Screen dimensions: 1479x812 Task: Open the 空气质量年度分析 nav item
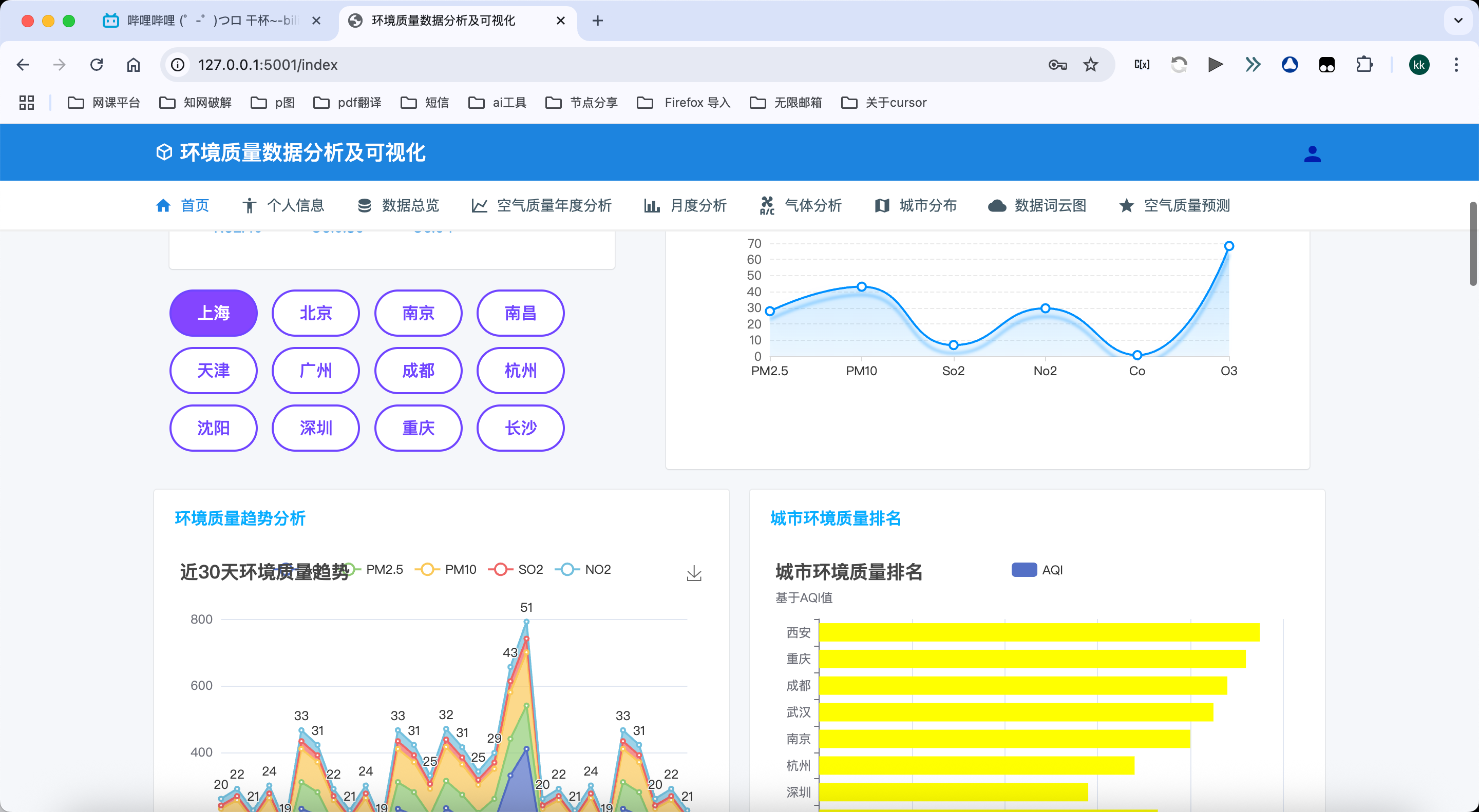(x=541, y=205)
